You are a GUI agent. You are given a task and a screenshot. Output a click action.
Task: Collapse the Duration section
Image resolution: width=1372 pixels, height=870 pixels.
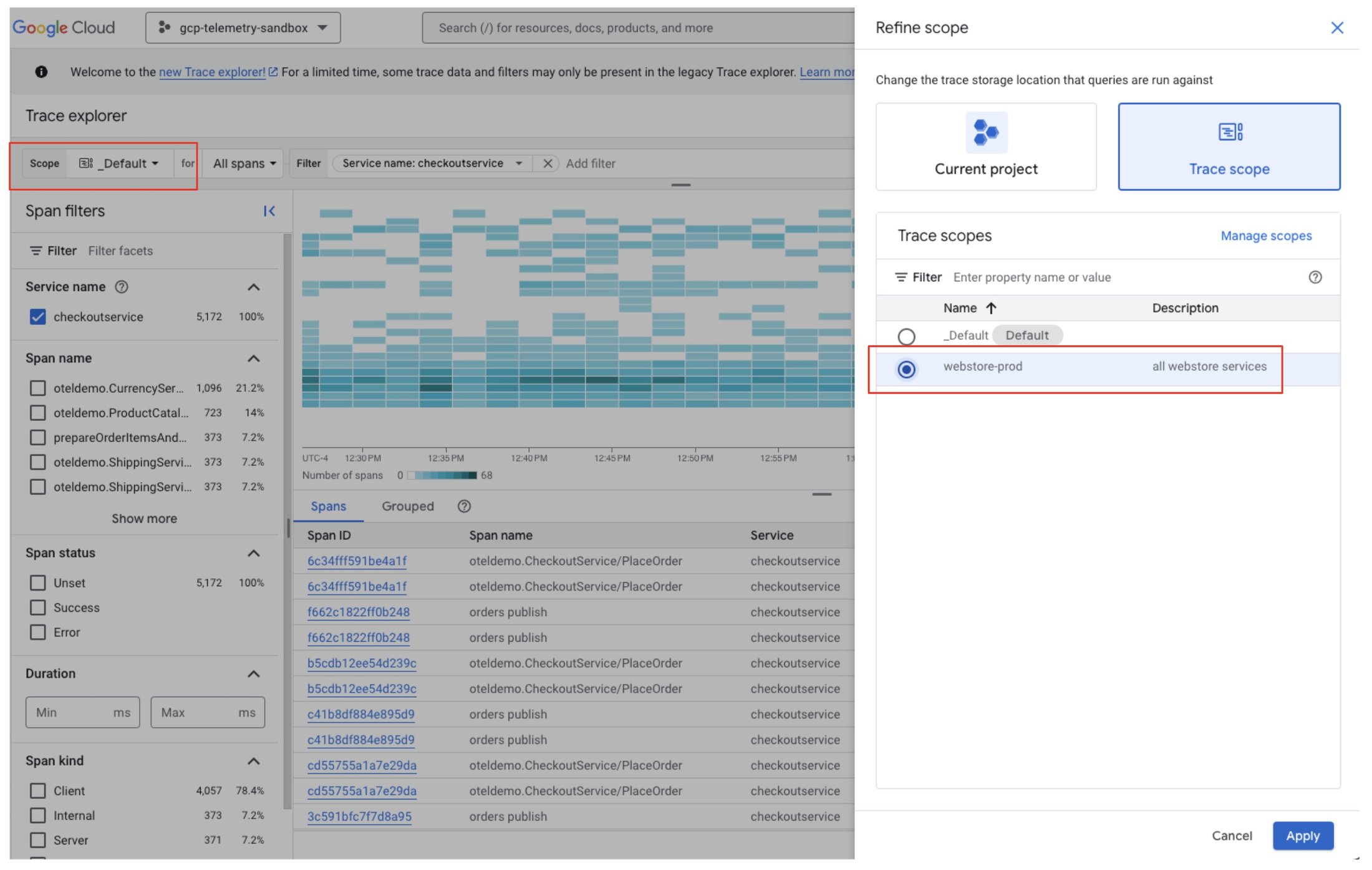(253, 674)
